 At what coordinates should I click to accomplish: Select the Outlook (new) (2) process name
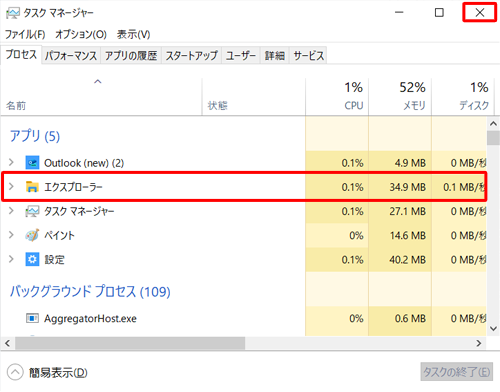pos(84,163)
